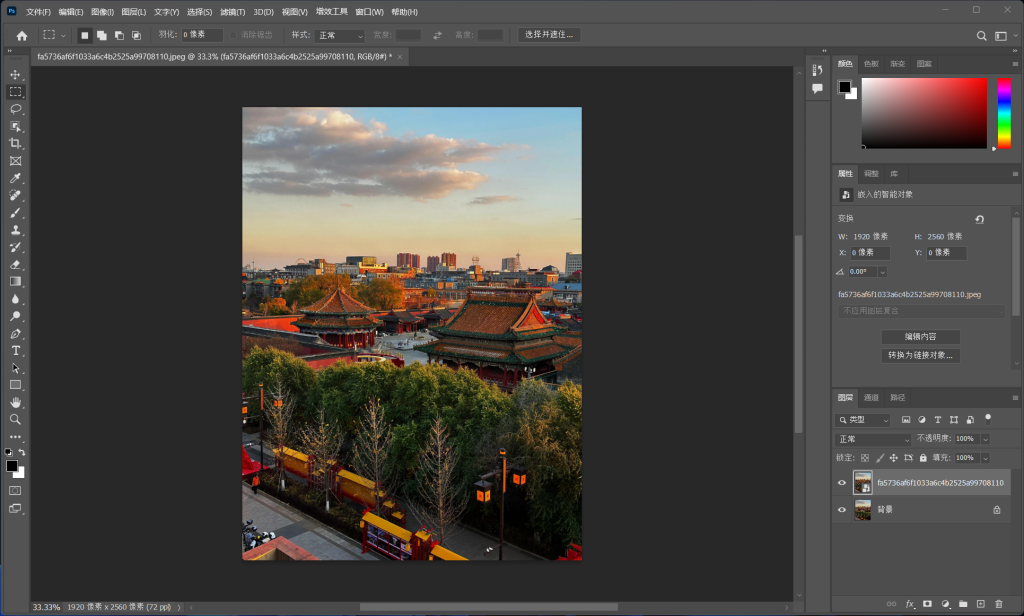Click the Zoom tool in toolbar
Viewport: 1024px width, 616px height.
[x=15, y=419]
